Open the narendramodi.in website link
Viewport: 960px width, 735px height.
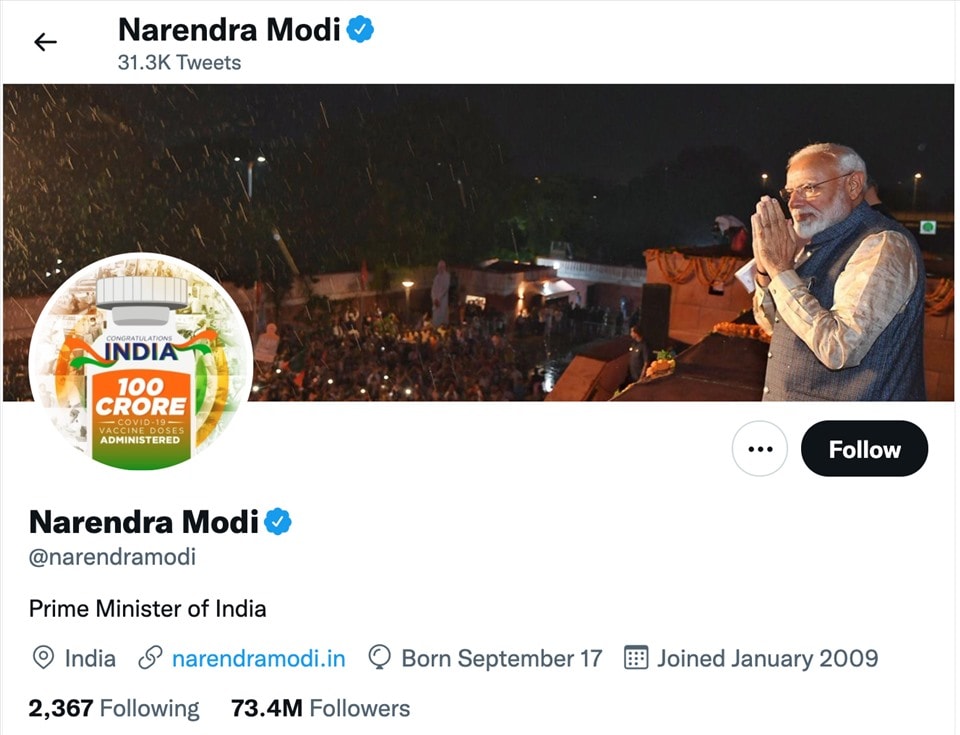click(x=258, y=658)
